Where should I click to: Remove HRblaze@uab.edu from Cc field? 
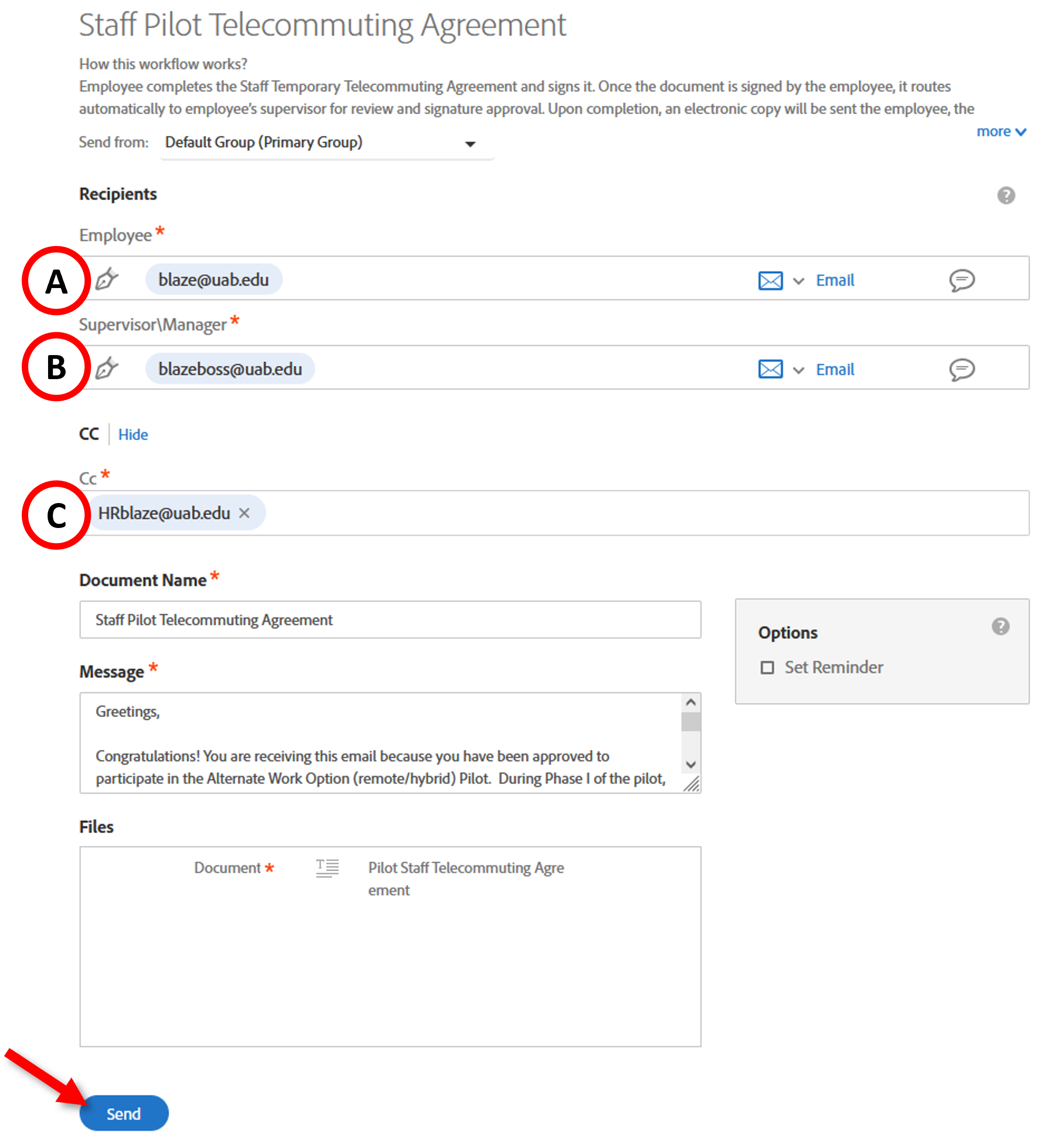[245, 513]
